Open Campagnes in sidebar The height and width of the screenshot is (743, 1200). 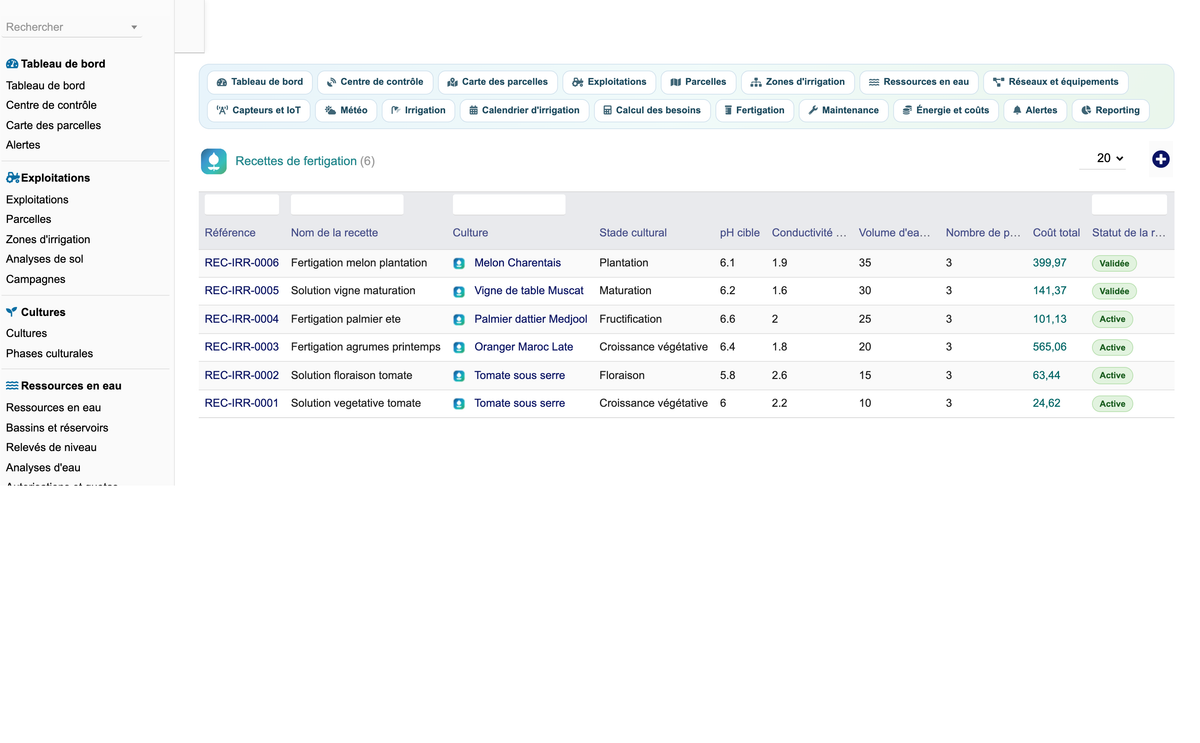coord(36,279)
